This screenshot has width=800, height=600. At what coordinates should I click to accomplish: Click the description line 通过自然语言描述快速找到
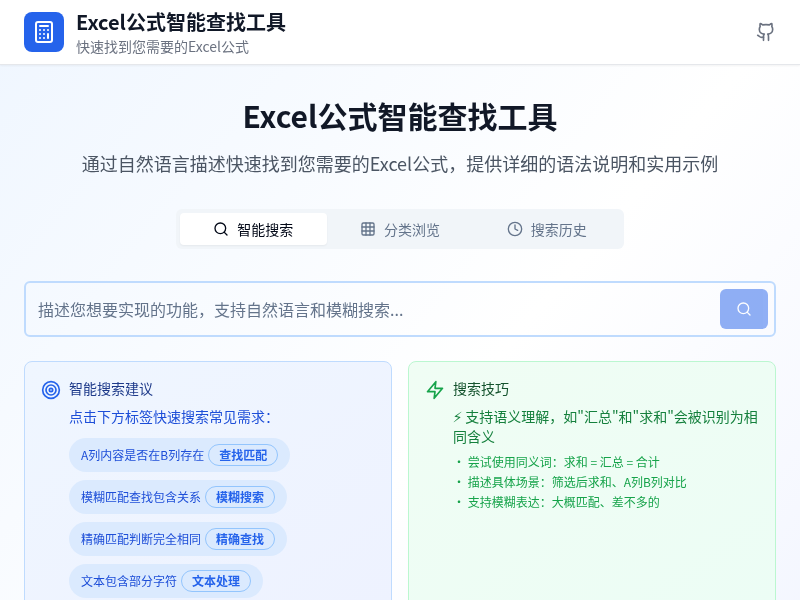click(x=400, y=164)
